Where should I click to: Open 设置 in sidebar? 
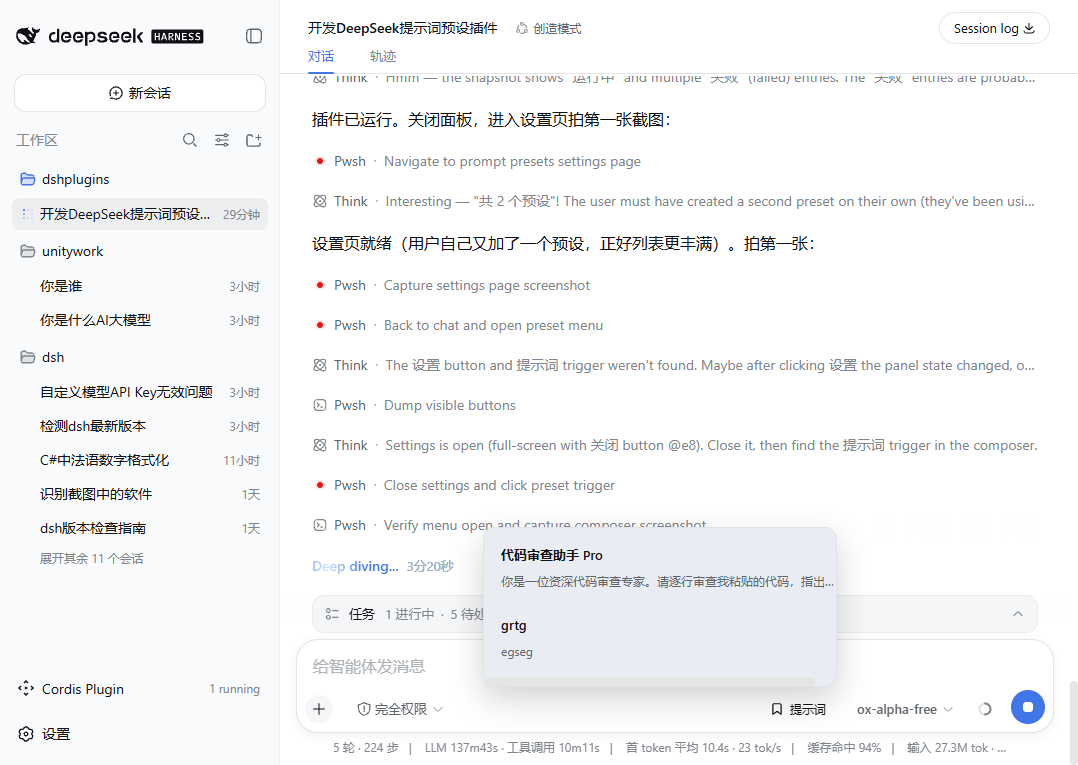click(140, 733)
